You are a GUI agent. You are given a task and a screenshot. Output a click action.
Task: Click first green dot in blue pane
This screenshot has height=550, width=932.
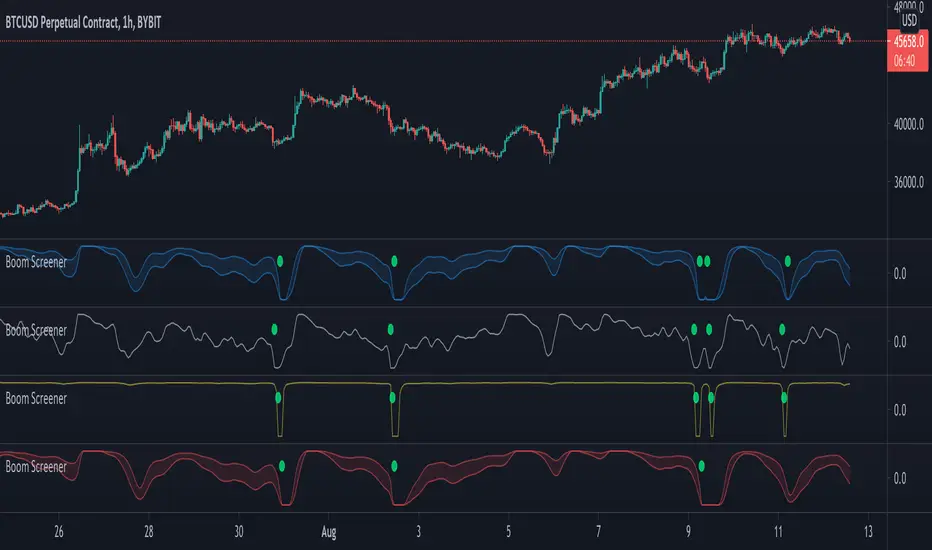(280, 260)
